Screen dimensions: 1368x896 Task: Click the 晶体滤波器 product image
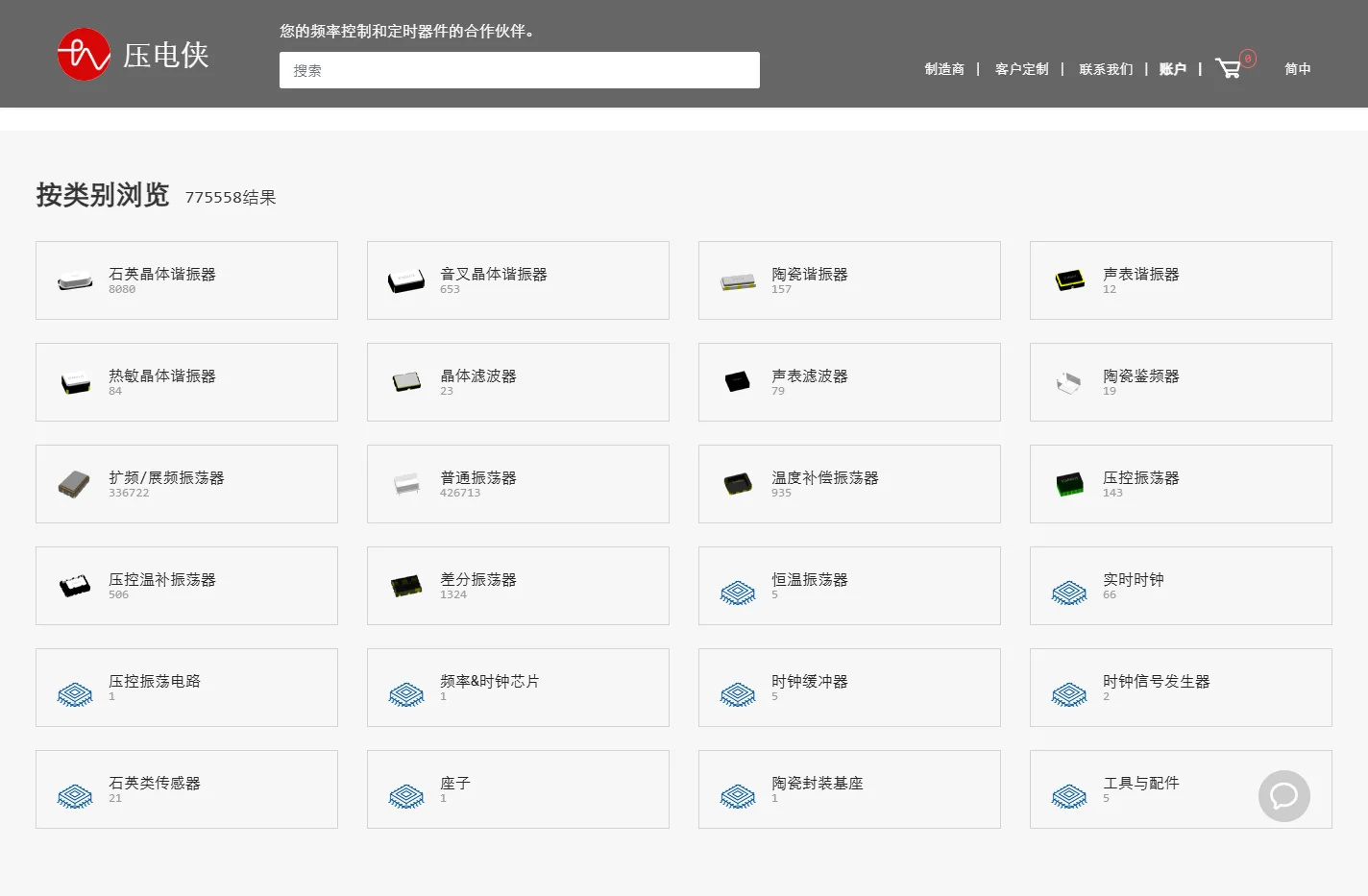406,382
